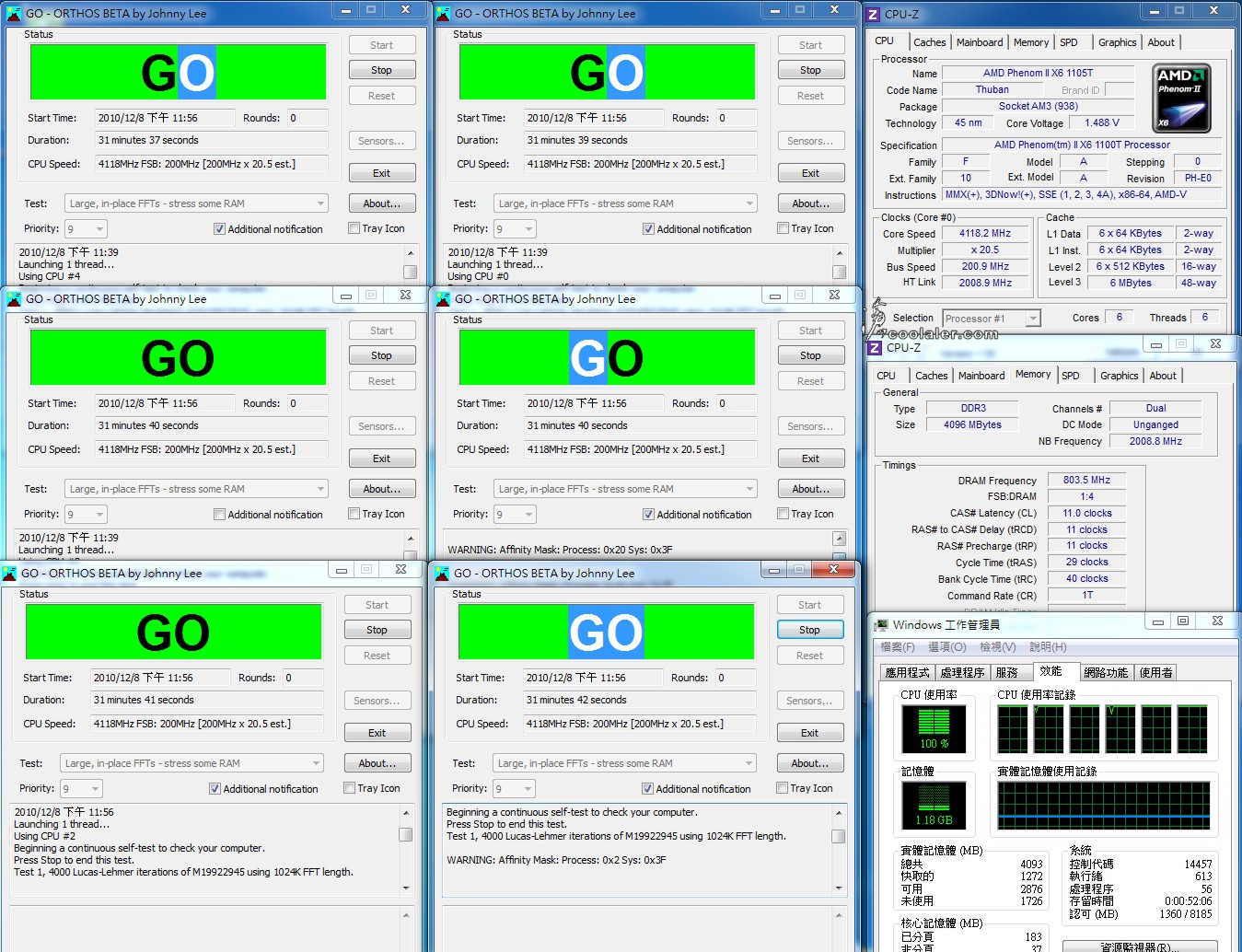The width and height of the screenshot is (1242, 952).
Task: Uncheck Additional notification in 41-seconds ORTHOS window
Action: pyautogui.click(x=215, y=789)
